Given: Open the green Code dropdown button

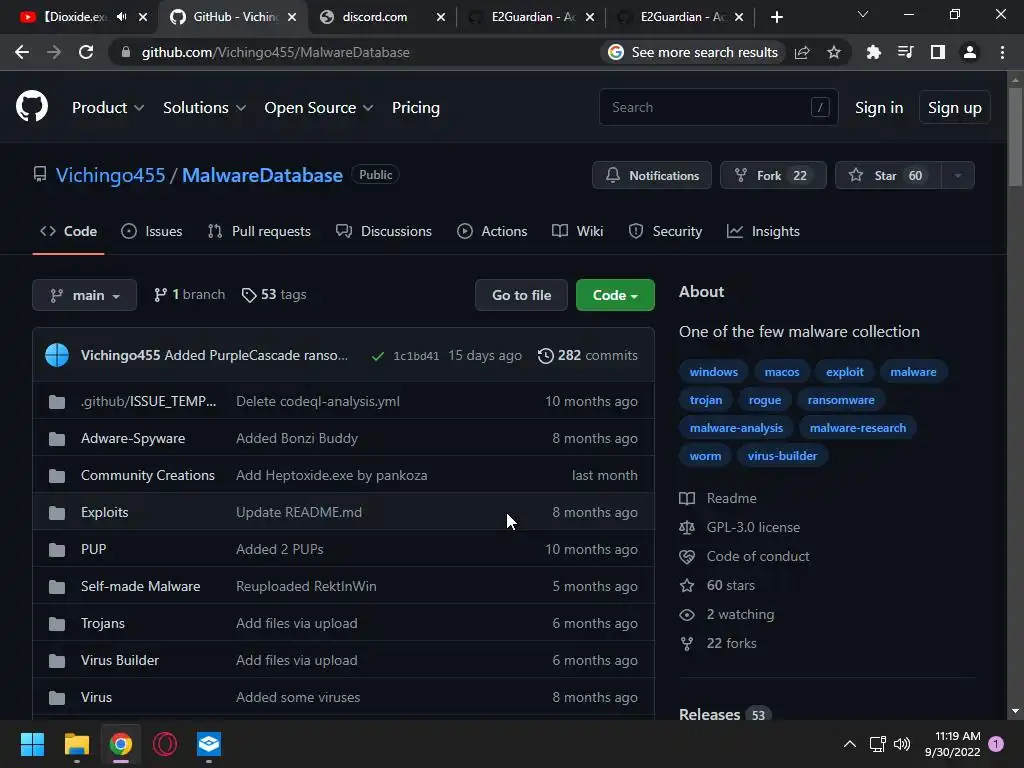Looking at the screenshot, I should pyautogui.click(x=615, y=295).
